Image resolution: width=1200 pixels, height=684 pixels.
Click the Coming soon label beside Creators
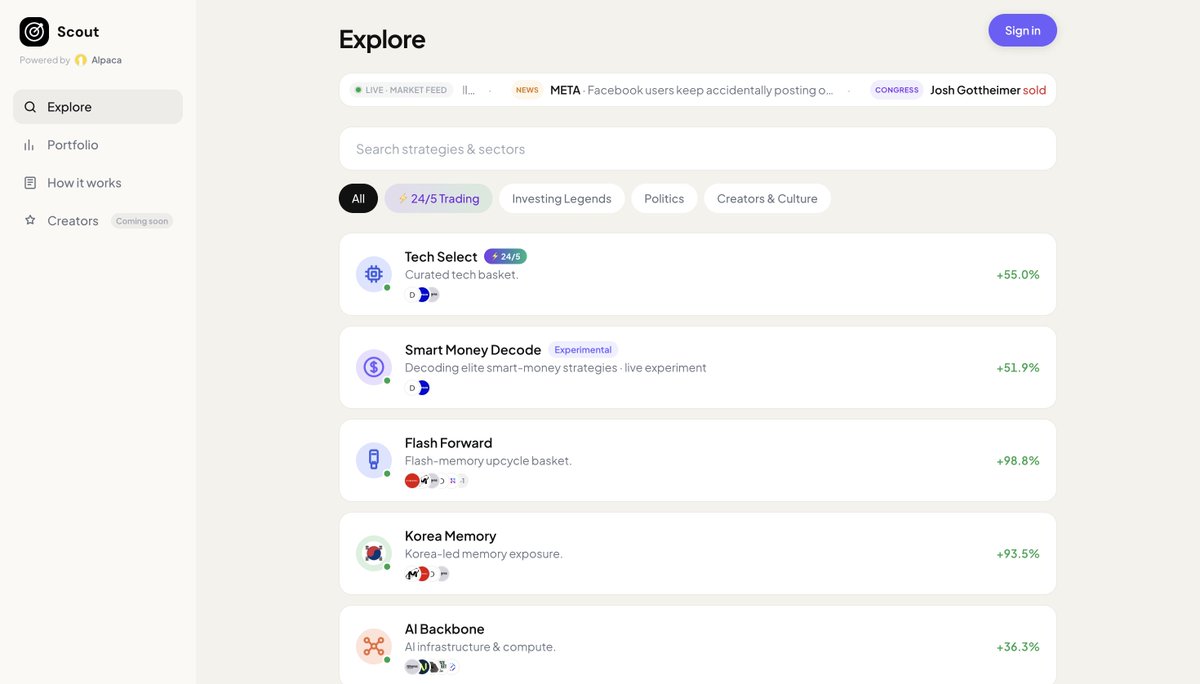[x=142, y=221]
